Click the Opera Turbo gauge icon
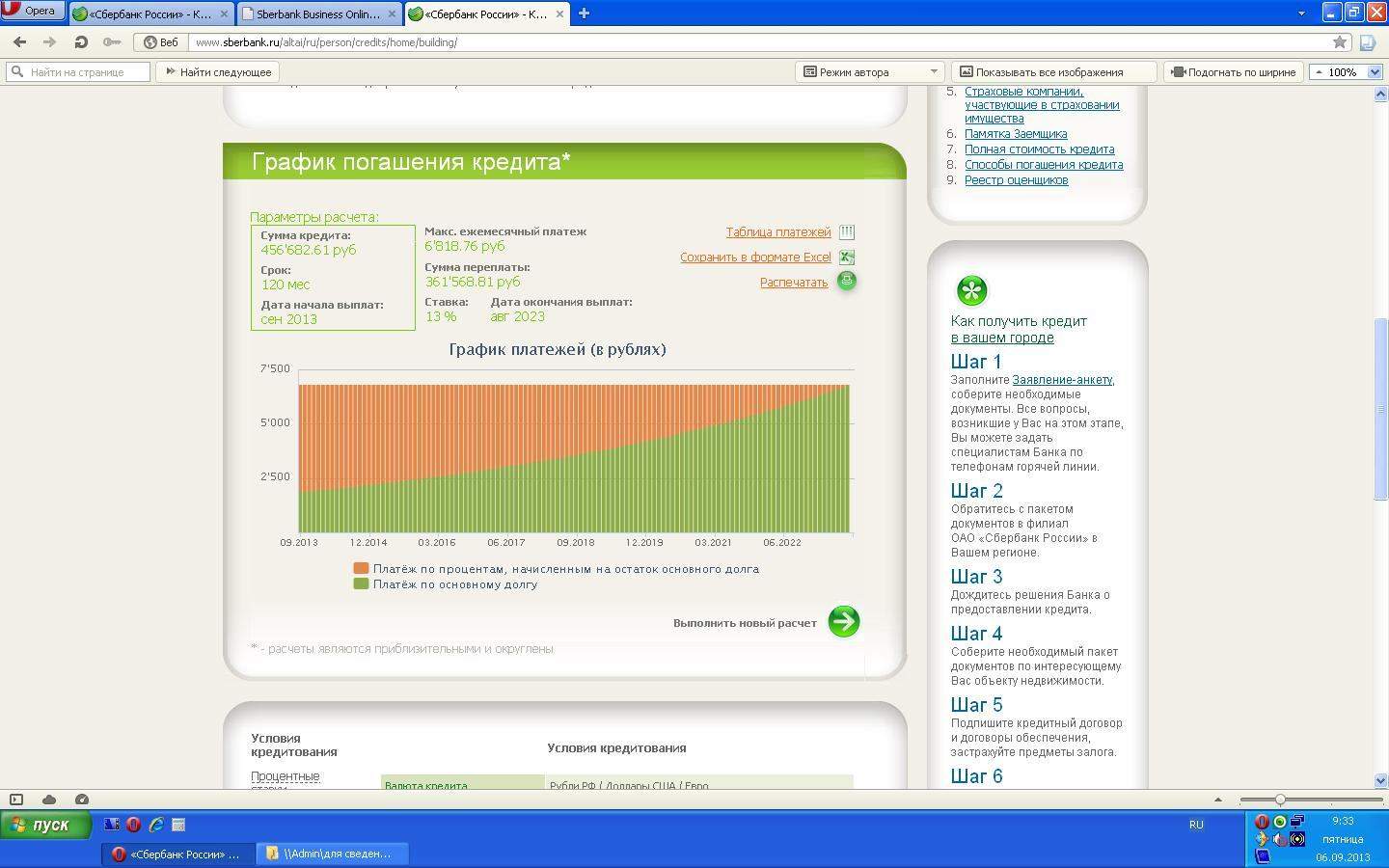Screen dimensions: 1389x868 coord(82,800)
